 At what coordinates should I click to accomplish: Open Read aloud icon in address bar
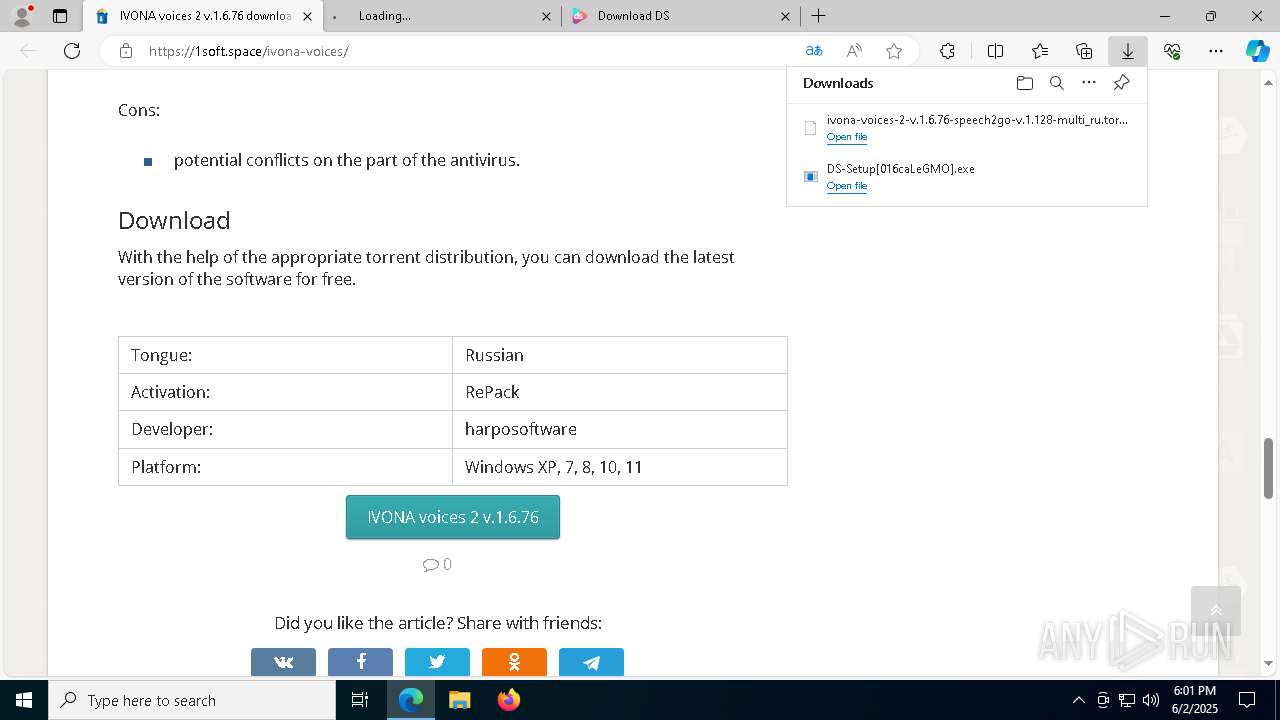coord(854,51)
